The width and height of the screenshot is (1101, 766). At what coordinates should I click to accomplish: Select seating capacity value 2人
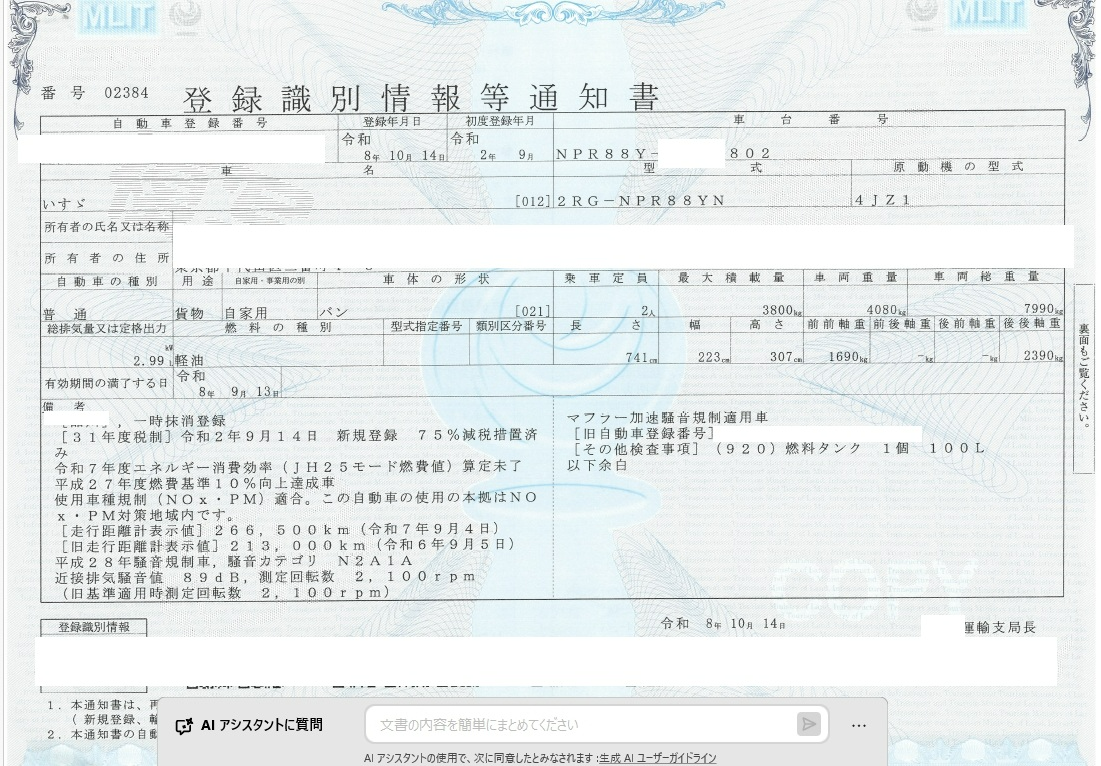[x=648, y=310]
